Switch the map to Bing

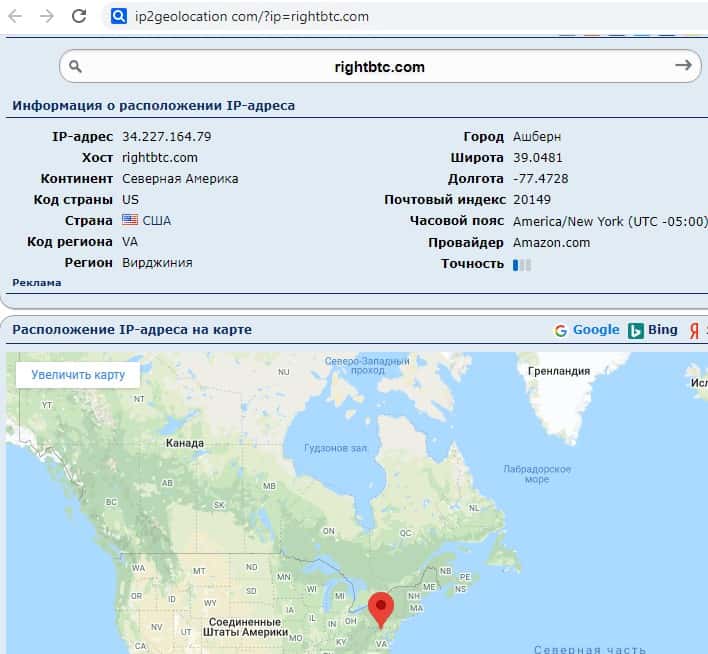662,330
